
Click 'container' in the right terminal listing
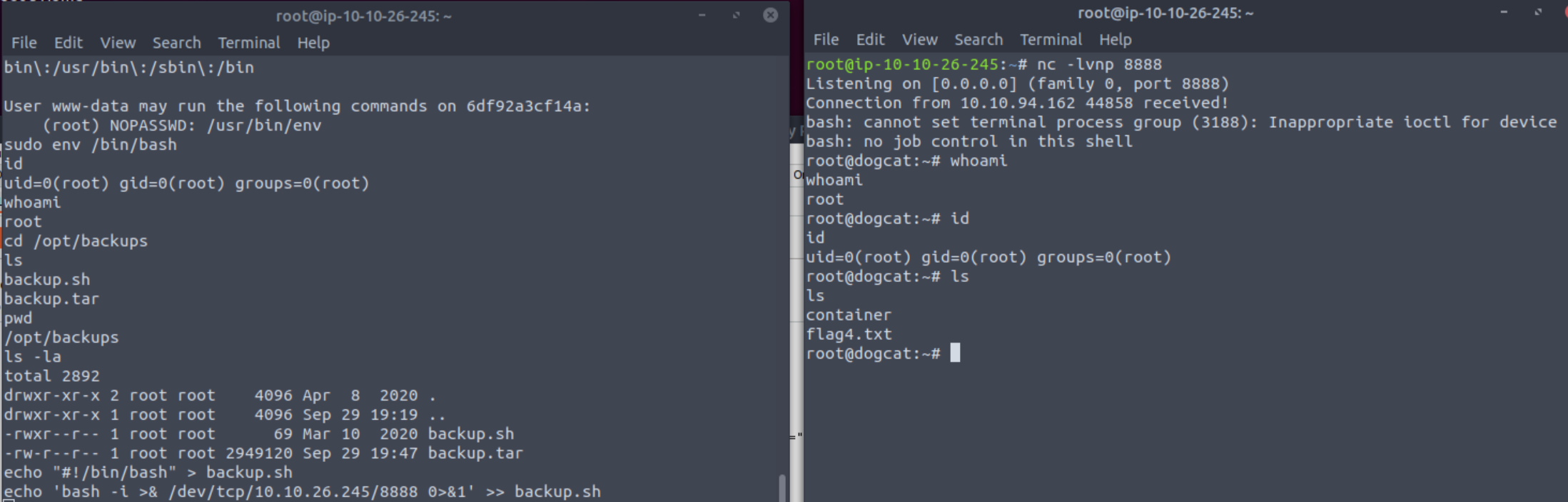pos(849,315)
